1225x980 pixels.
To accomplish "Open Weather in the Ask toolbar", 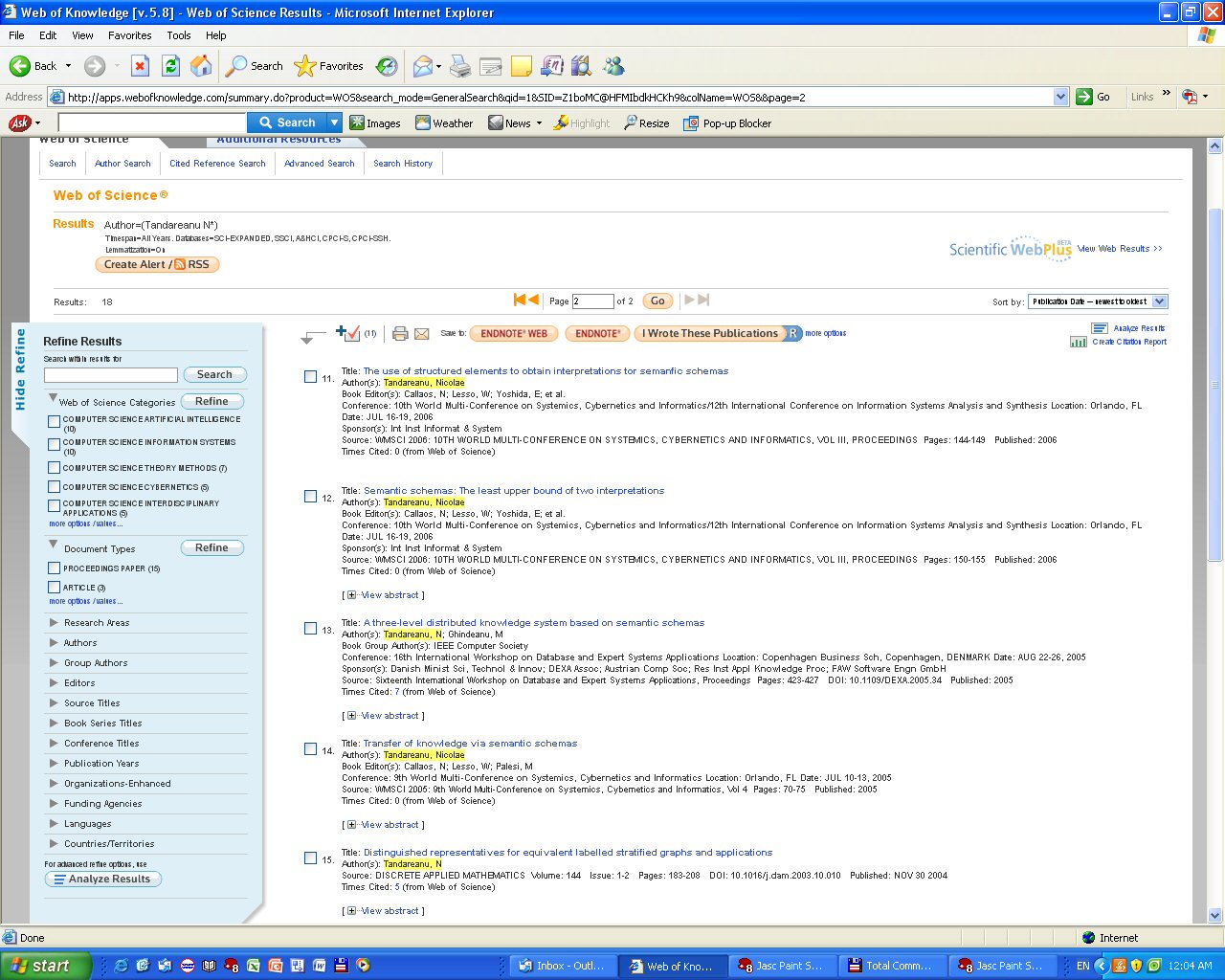I will click(x=444, y=122).
